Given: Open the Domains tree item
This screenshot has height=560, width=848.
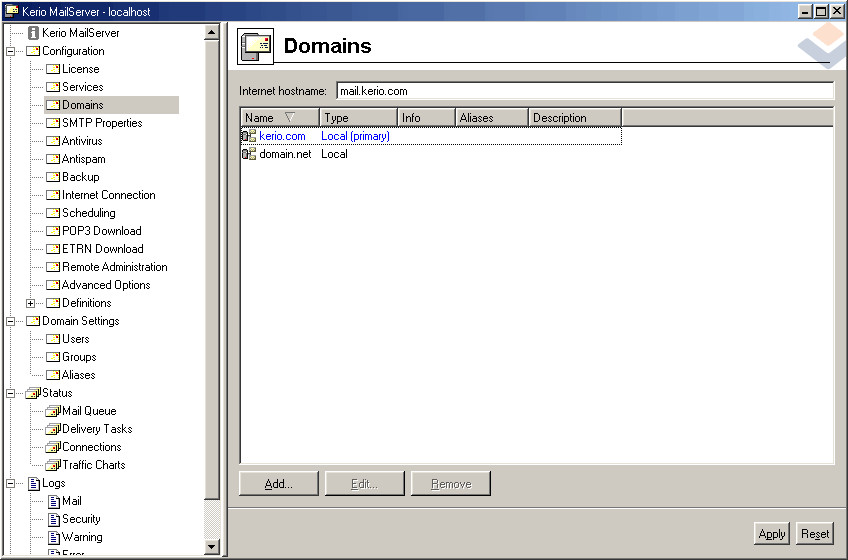Looking at the screenshot, I should coord(83,105).
